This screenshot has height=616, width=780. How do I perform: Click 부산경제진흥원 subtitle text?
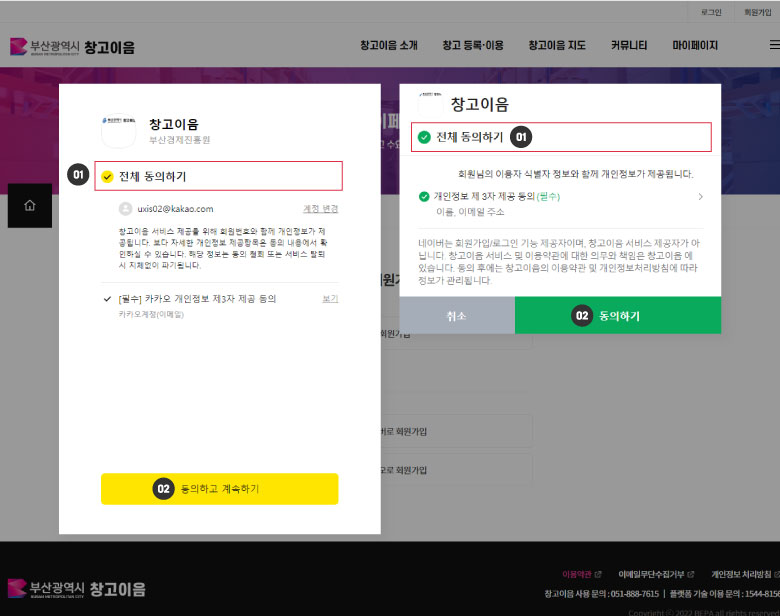pos(180,140)
